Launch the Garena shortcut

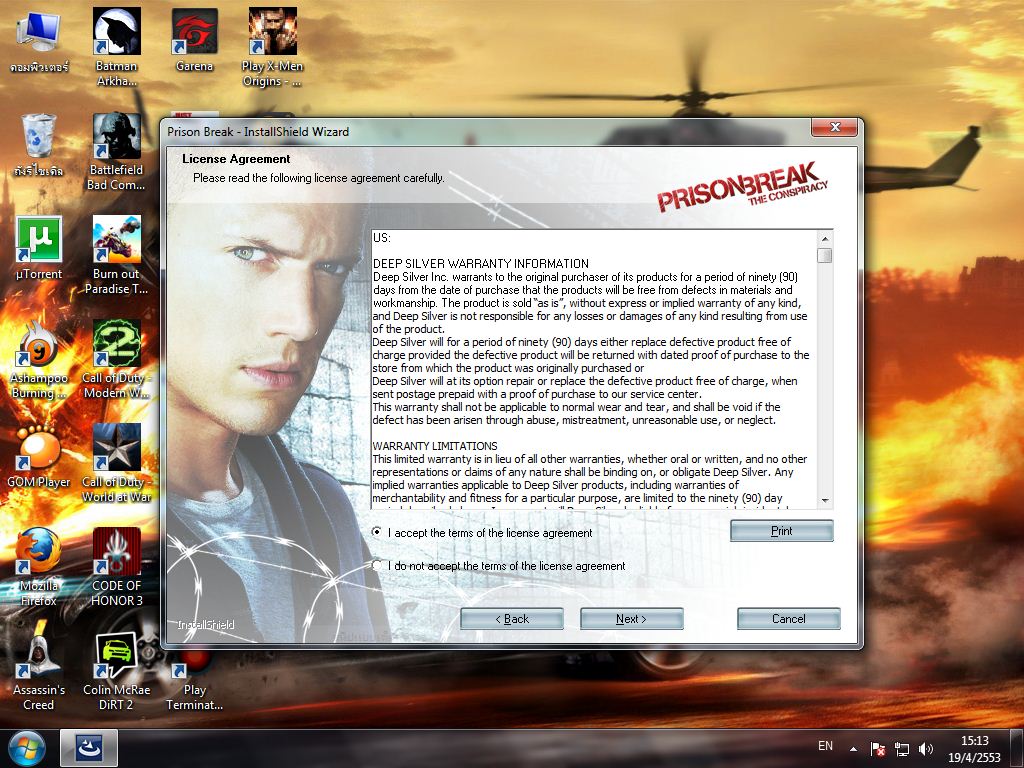click(195, 40)
